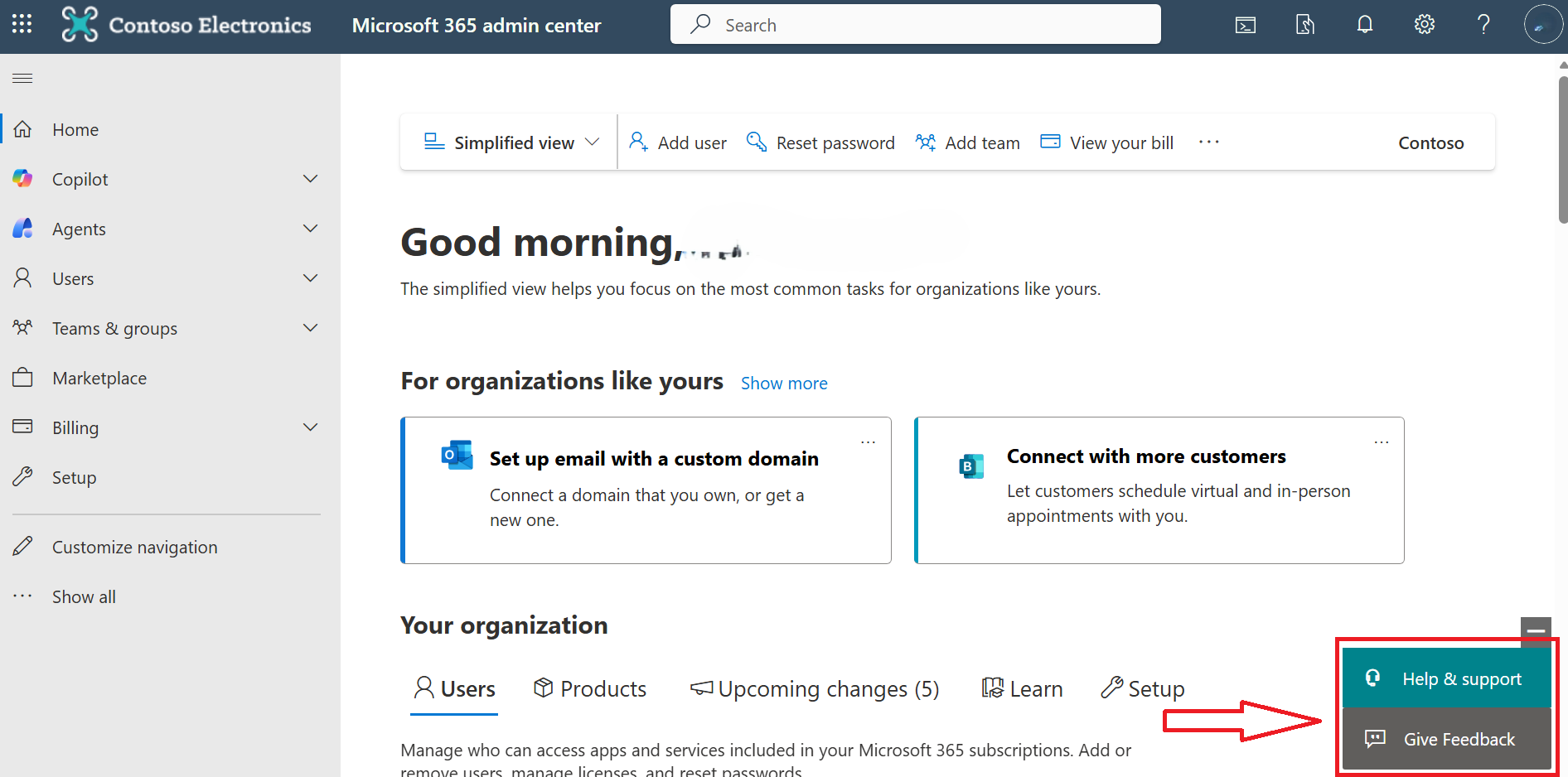
Task: Click the Add user person icon
Action: pyautogui.click(x=638, y=142)
